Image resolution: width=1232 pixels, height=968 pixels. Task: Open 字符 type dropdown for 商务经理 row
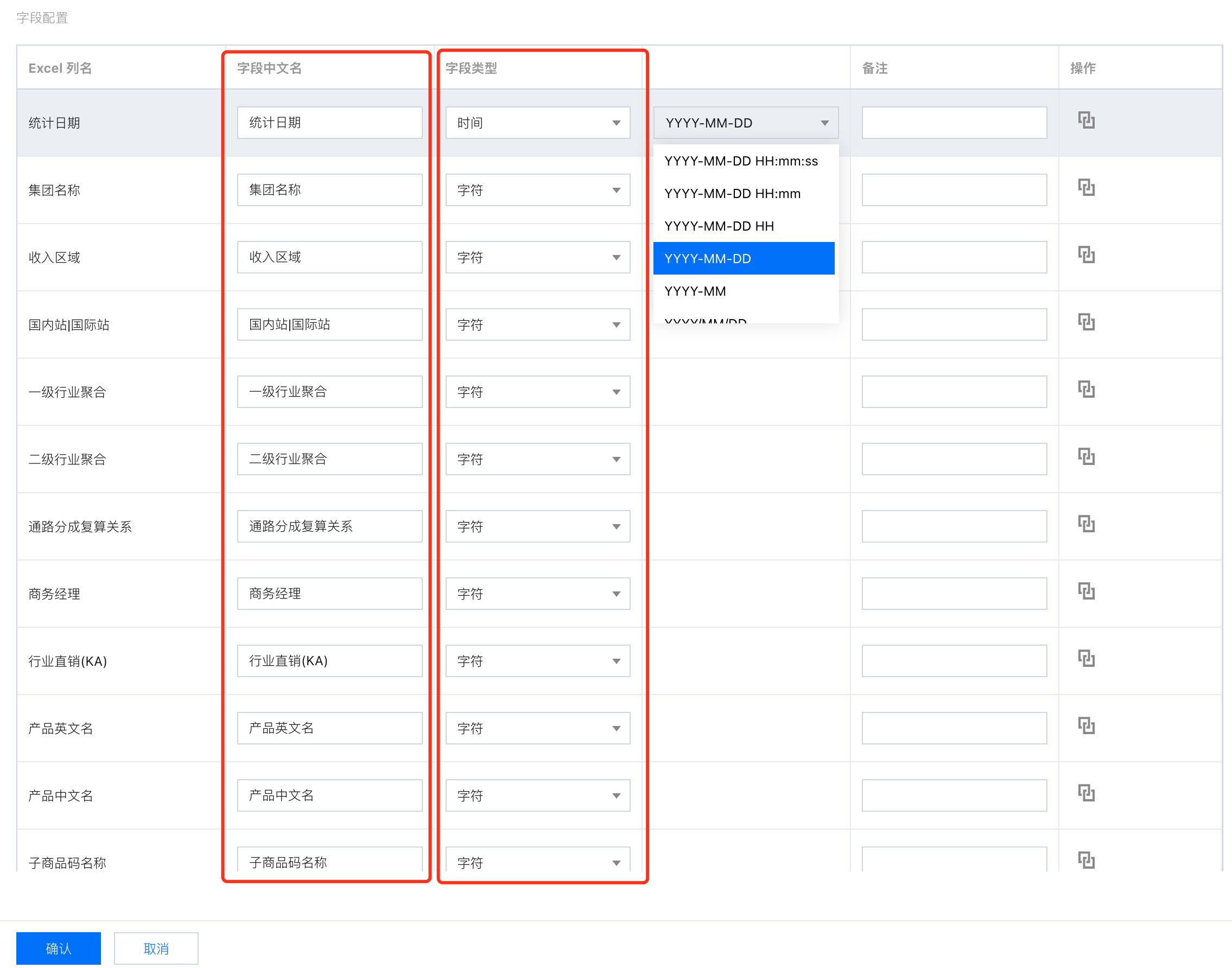537,594
